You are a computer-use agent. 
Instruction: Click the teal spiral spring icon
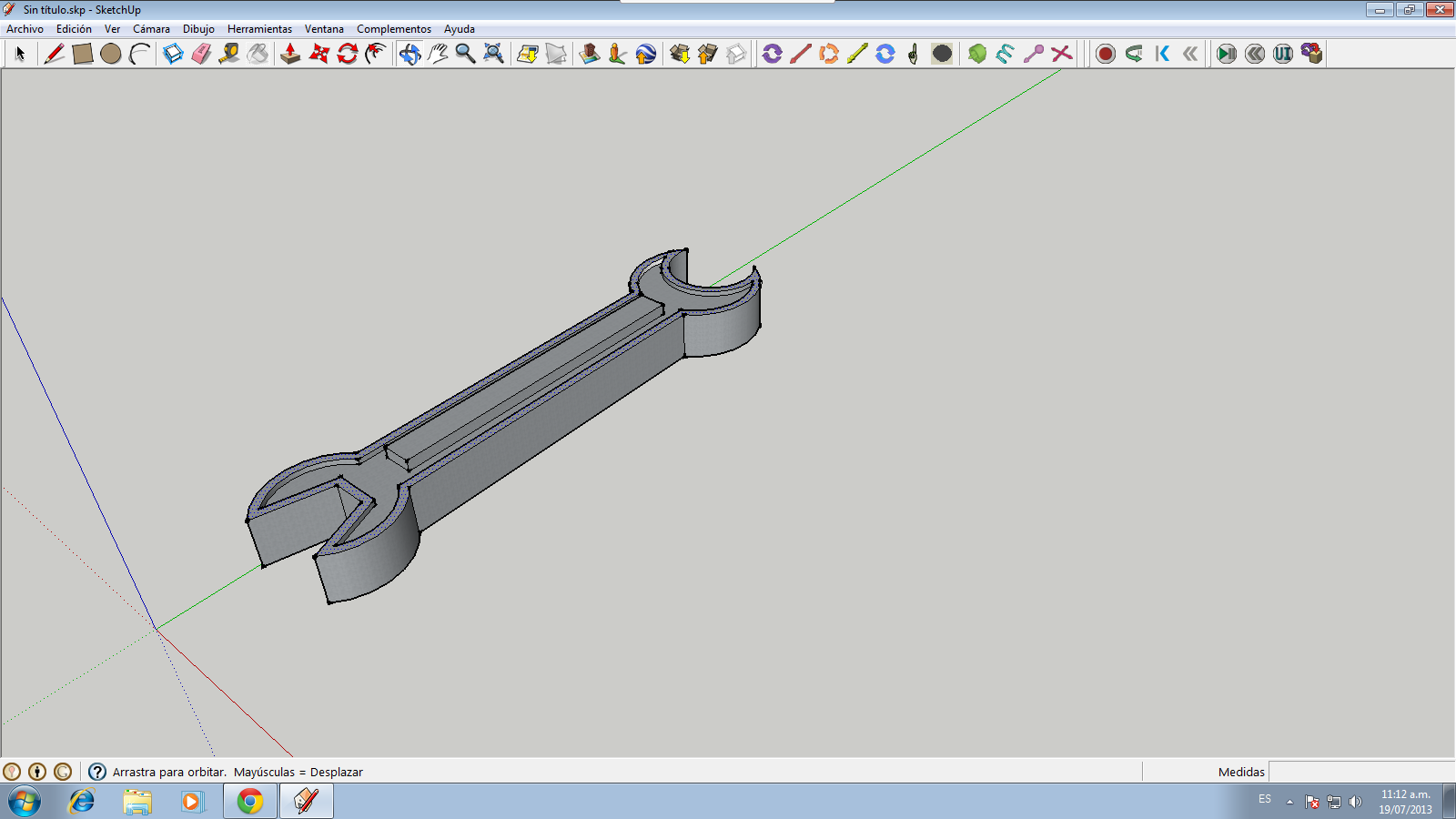click(1006, 54)
